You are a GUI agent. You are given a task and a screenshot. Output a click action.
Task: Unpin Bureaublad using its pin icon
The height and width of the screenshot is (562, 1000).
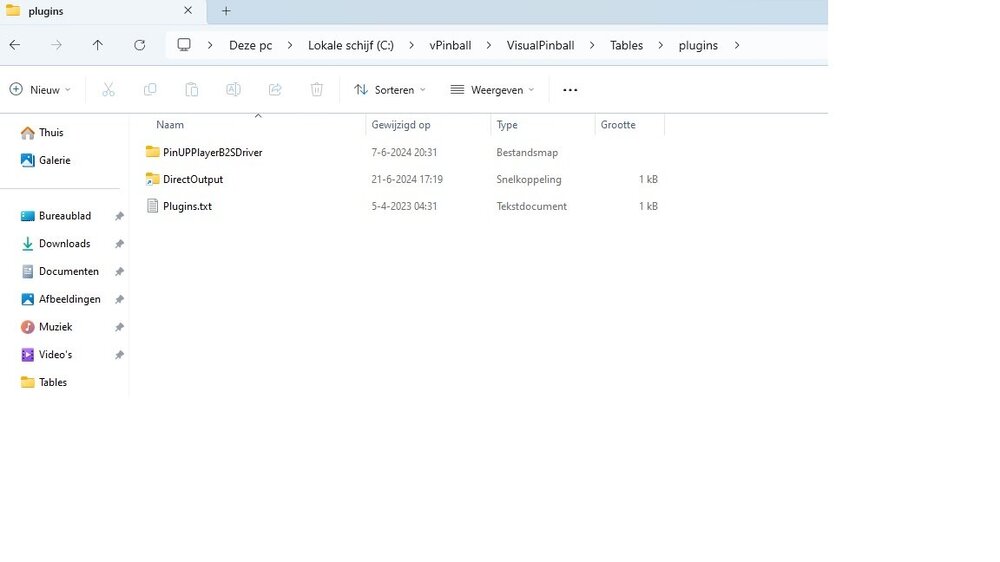(119, 216)
